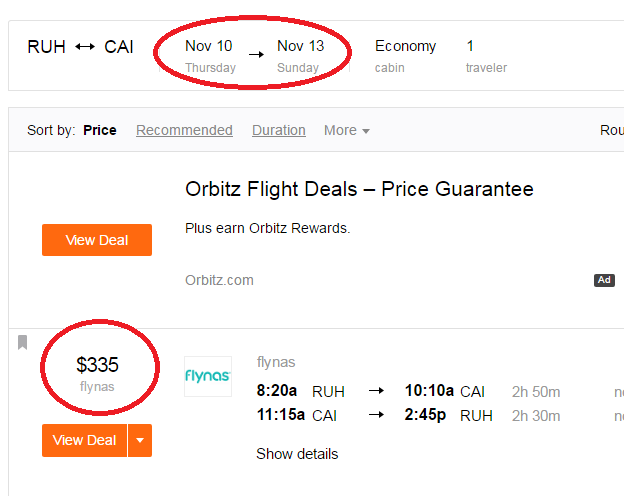Change the Nov 10 Thursday departure date
The width and height of the screenshot is (624, 496).
(210, 55)
